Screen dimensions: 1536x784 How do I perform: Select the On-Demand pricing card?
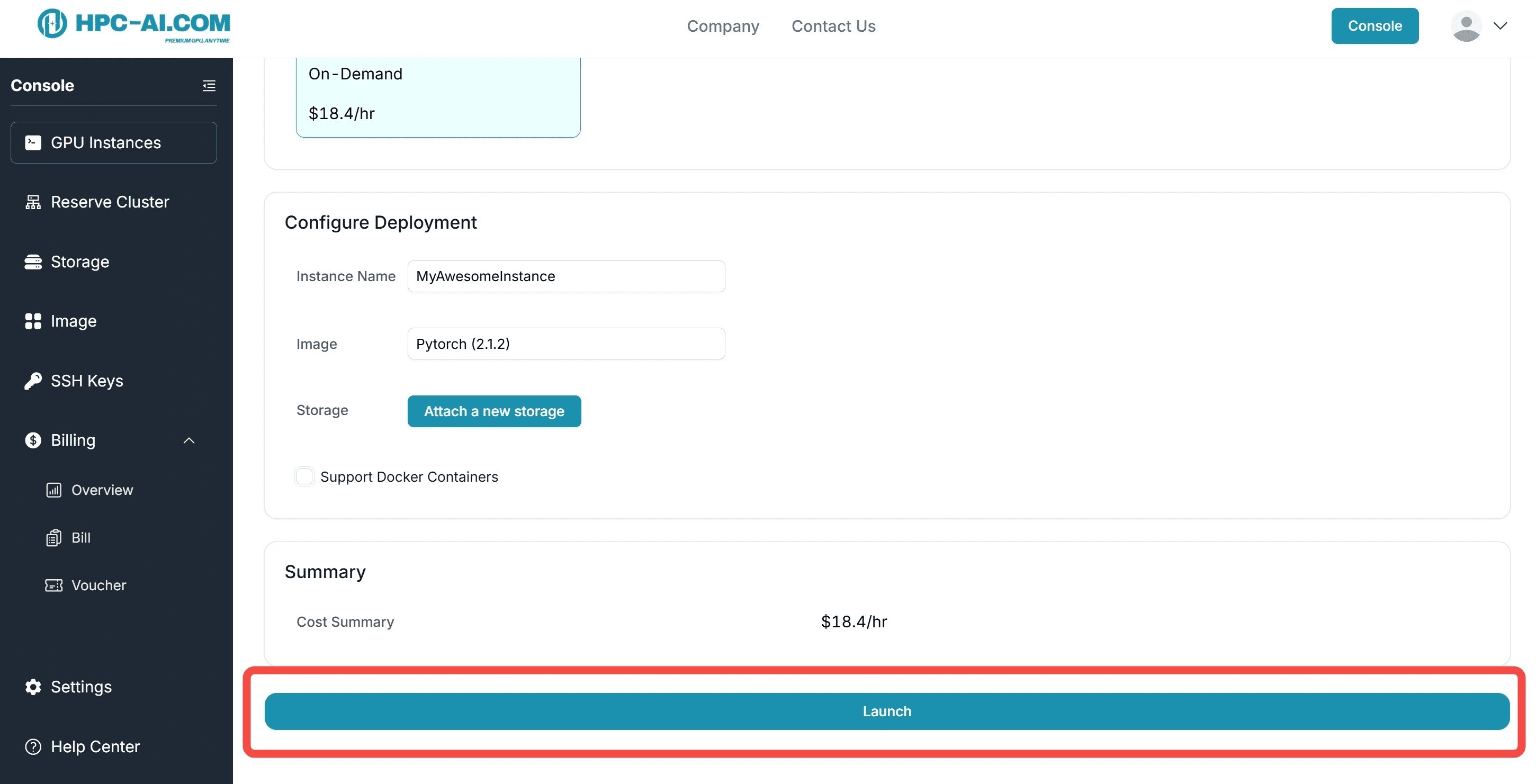pyautogui.click(x=438, y=95)
